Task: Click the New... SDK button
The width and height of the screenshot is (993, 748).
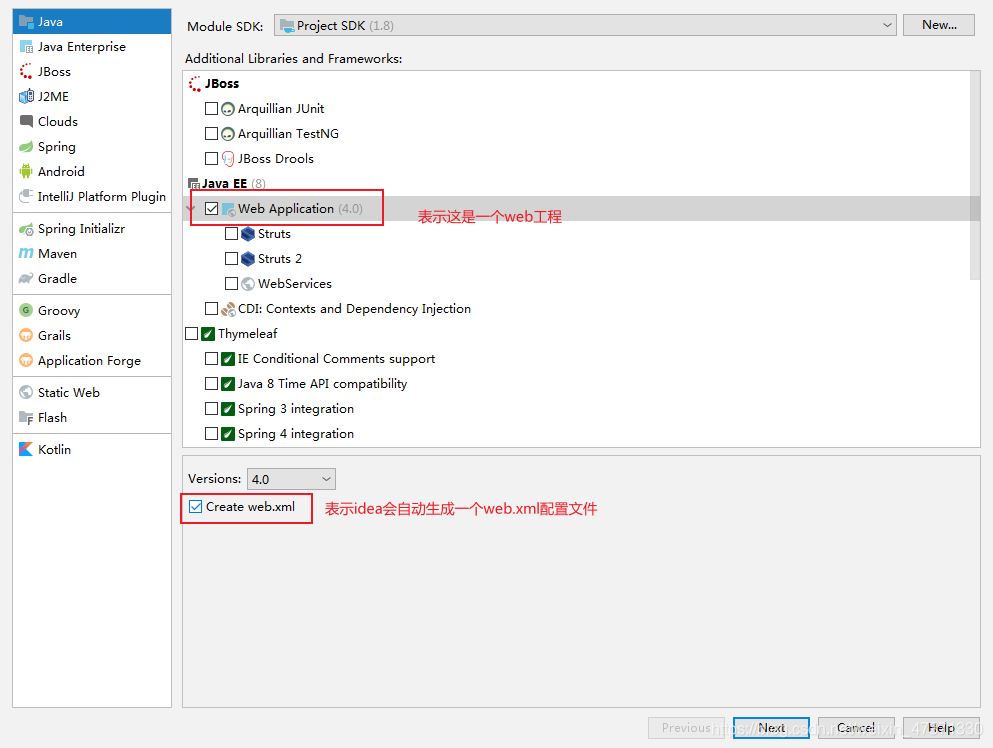Action: (939, 25)
